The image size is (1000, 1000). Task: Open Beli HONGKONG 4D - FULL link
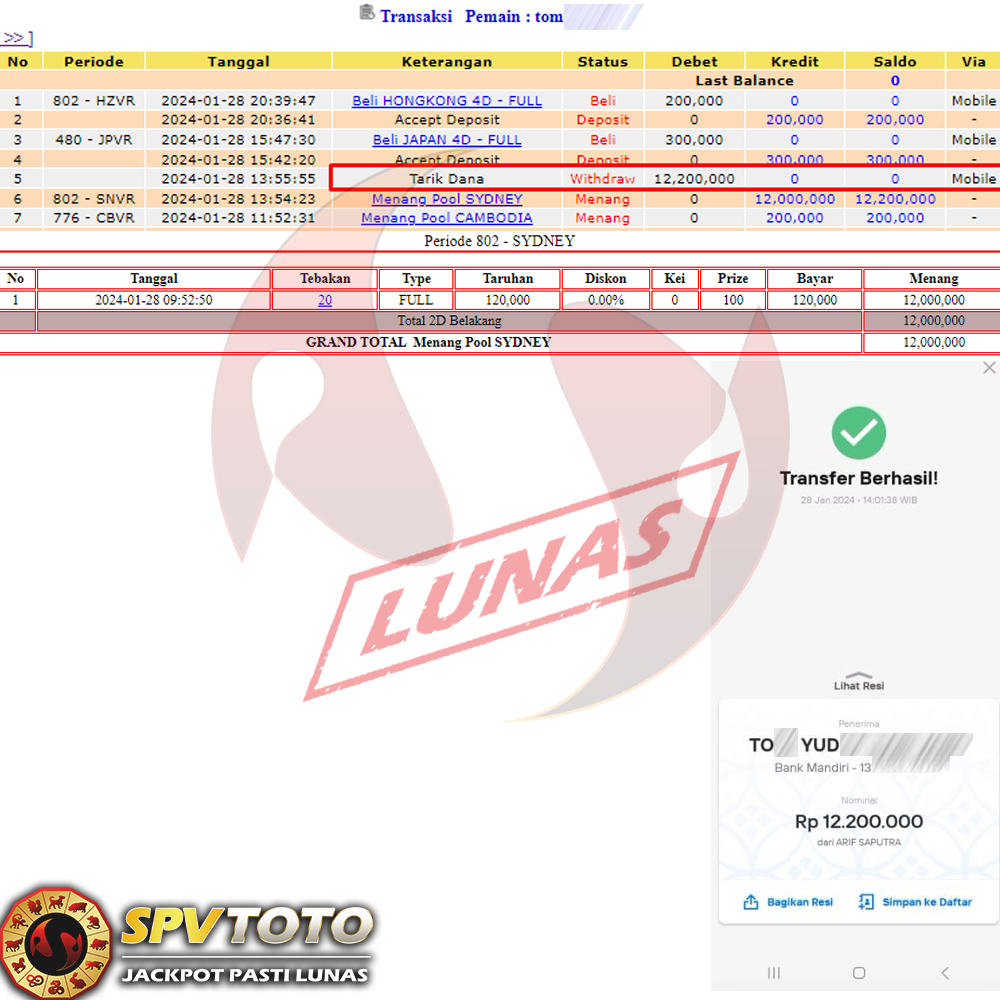[447, 101]
